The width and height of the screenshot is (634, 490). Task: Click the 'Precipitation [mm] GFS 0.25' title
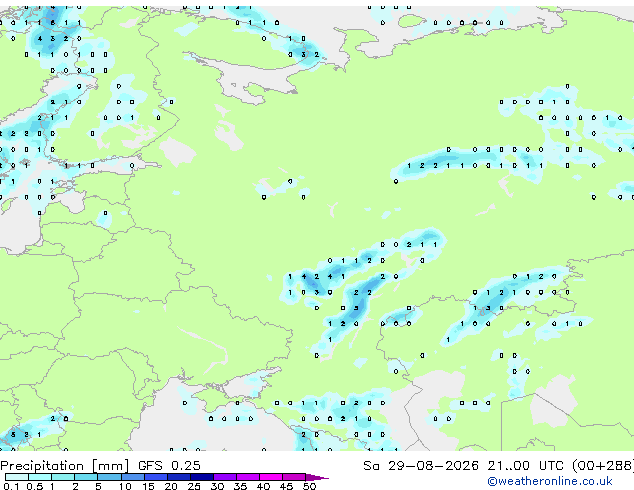[100, 466]
